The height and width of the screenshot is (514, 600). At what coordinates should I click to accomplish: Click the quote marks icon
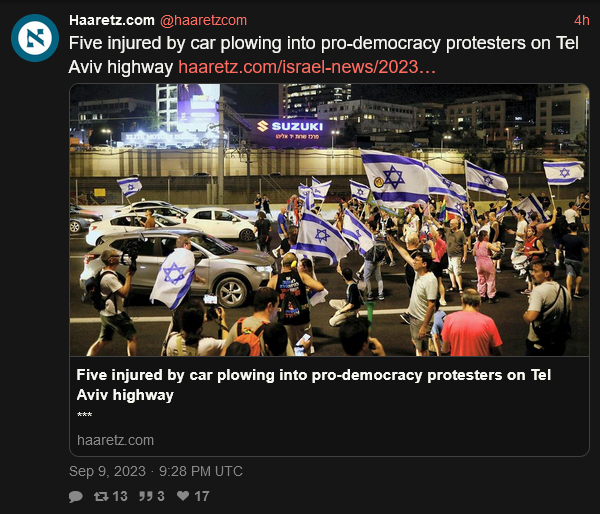[x=146, y=496]
